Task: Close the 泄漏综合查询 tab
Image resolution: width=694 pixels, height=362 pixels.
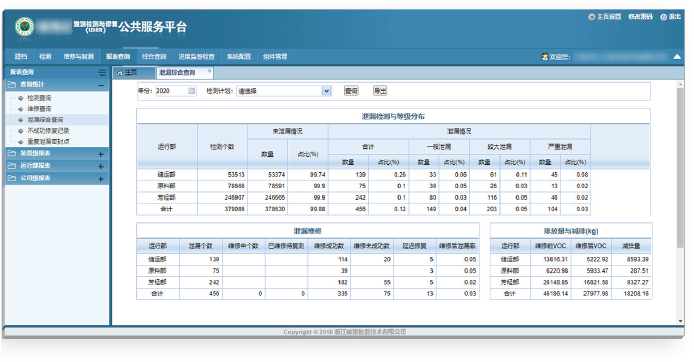Action: point(209,70)
